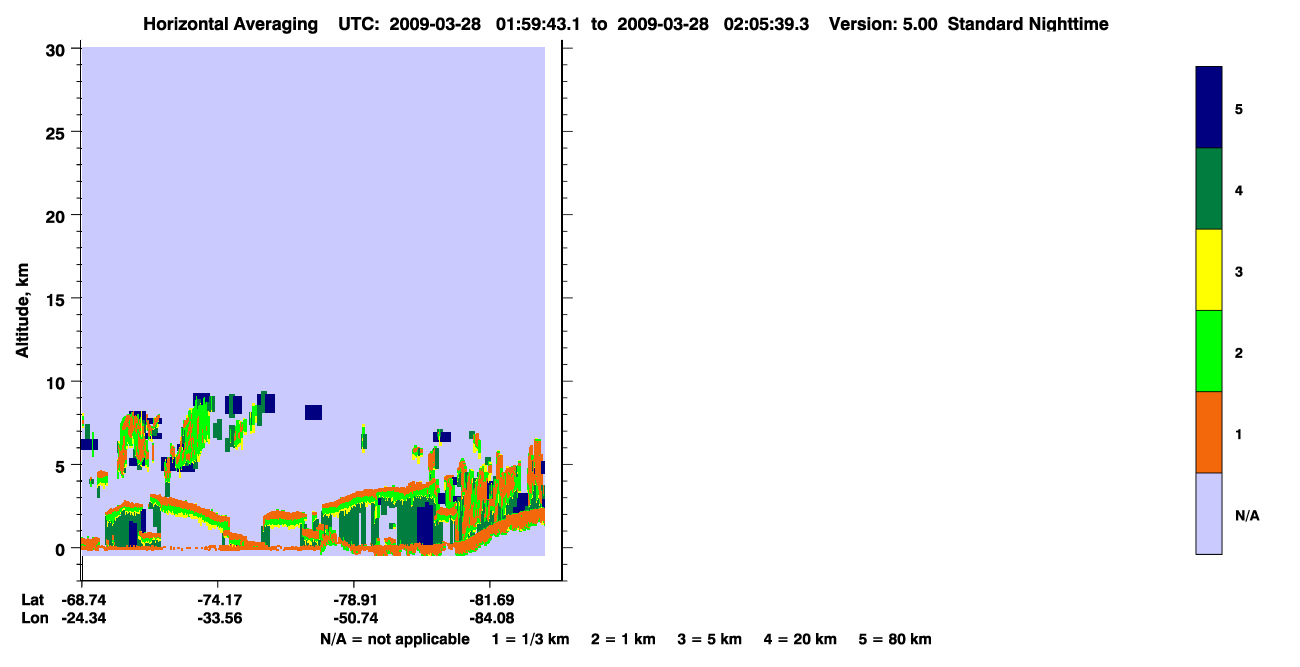The height and width of the screenshot is (667, 1300).
Task: Click latitude value -68.74
Action: coord(84,600)
